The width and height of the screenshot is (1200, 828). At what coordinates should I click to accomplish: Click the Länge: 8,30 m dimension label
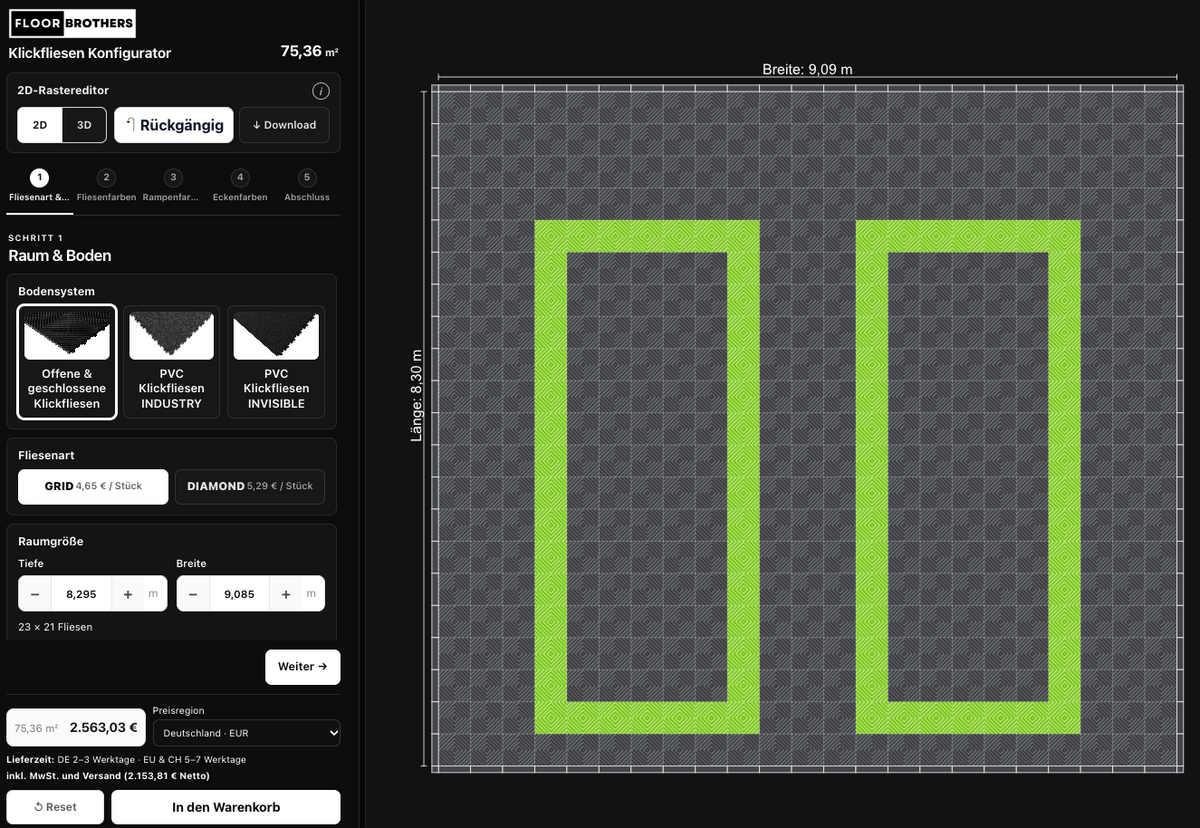(417, 395)
